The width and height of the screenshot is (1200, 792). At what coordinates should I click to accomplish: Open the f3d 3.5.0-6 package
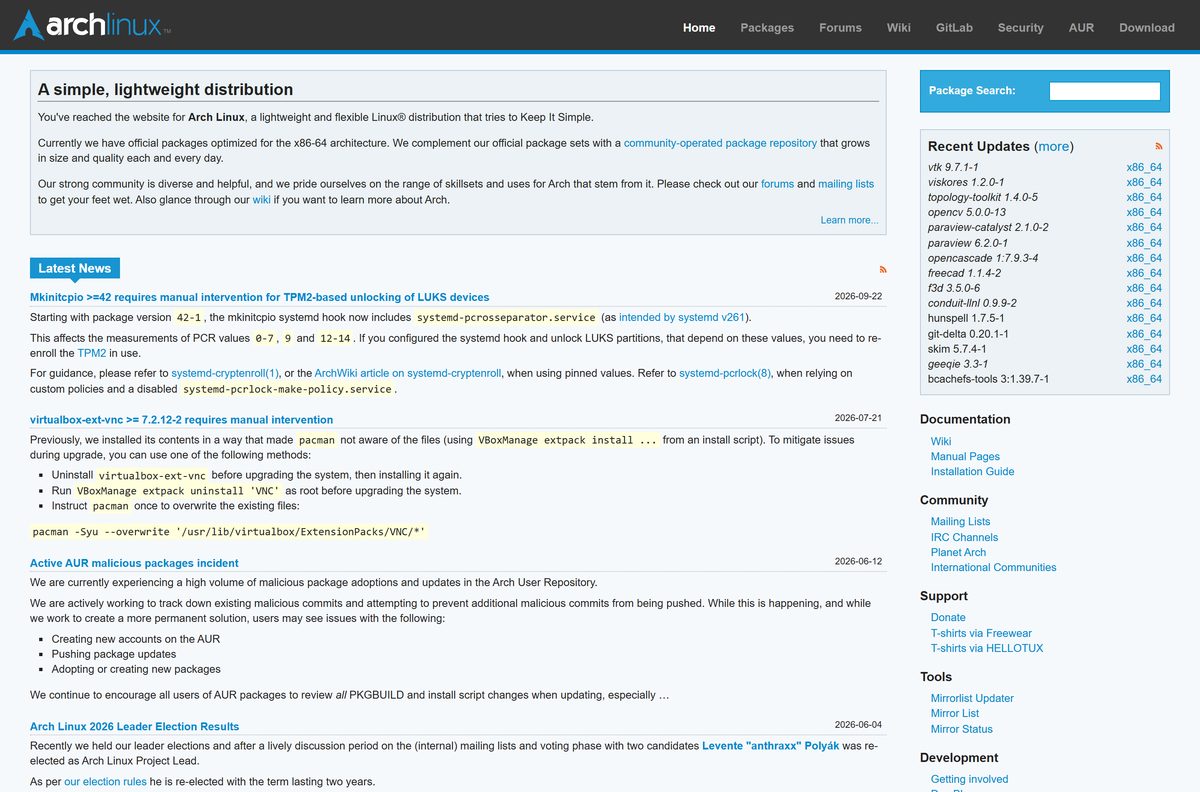tap(954, 288)
